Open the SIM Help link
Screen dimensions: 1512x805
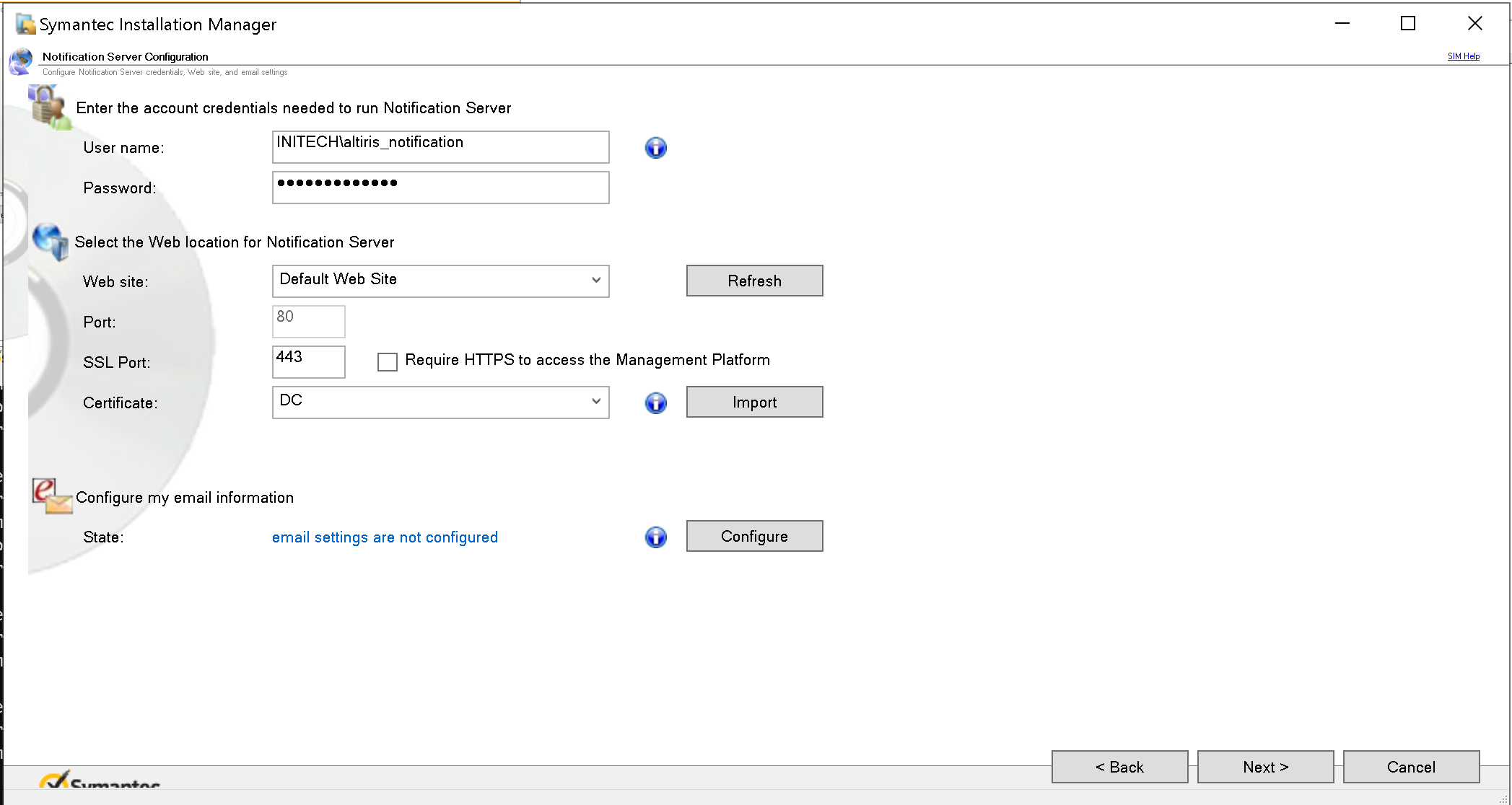tap(1463, 56)
